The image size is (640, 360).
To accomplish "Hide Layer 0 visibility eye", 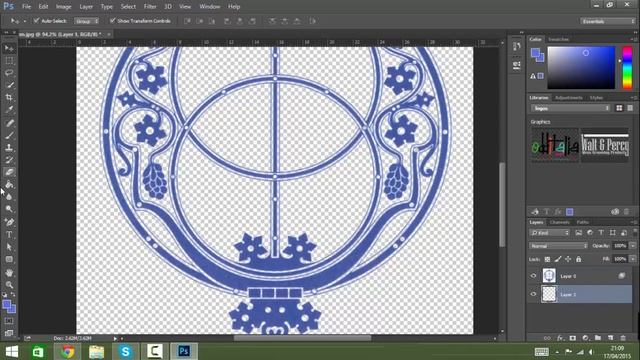I will (x=533, y=276).
